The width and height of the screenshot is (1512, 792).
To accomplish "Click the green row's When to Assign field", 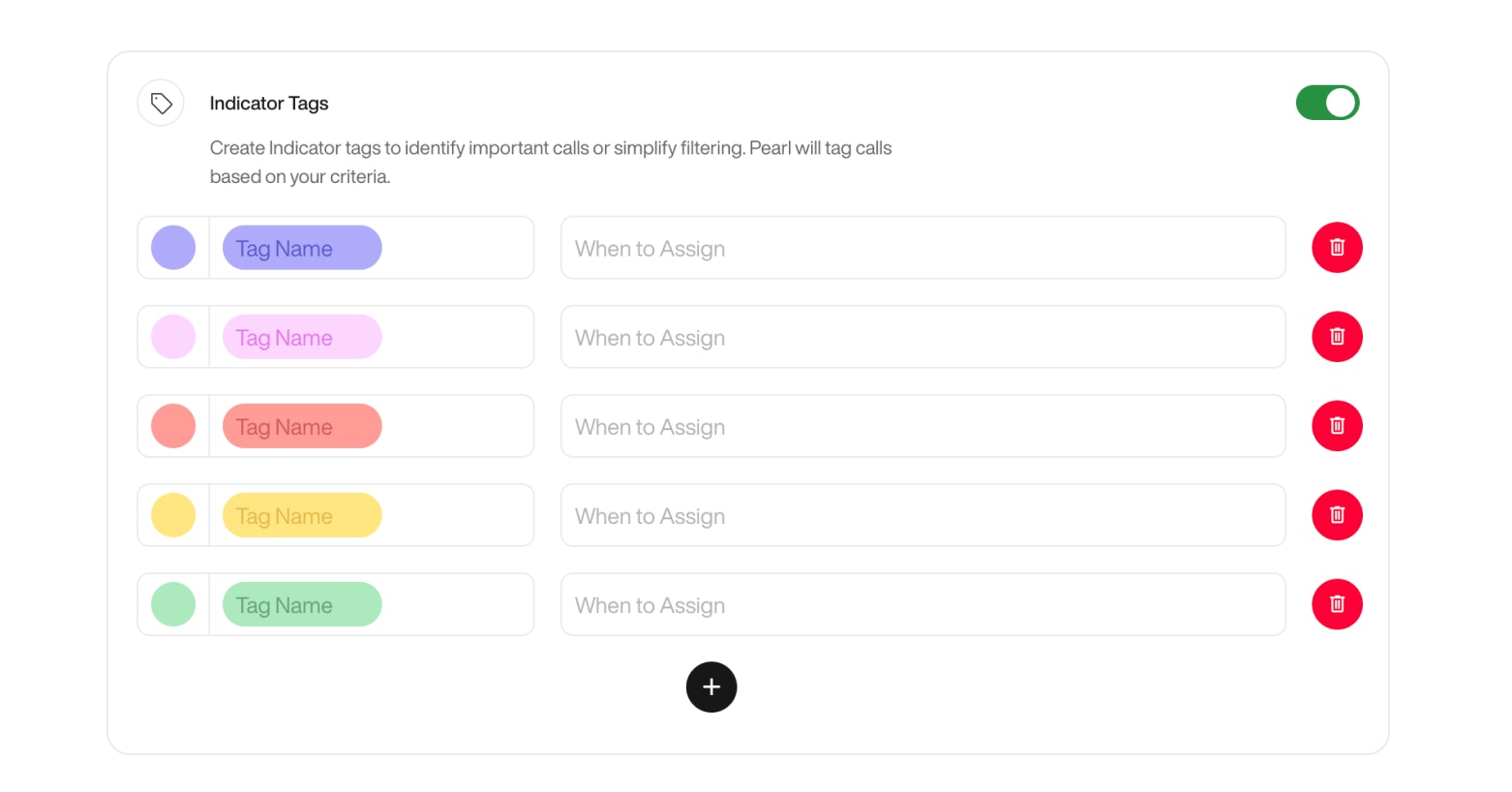I will pyautogui.click(x=922, y=604).
